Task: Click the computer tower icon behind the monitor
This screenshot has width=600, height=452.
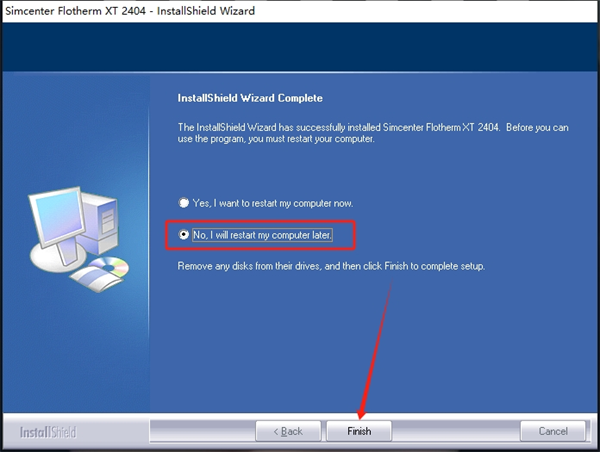Action: click(100, 222)
